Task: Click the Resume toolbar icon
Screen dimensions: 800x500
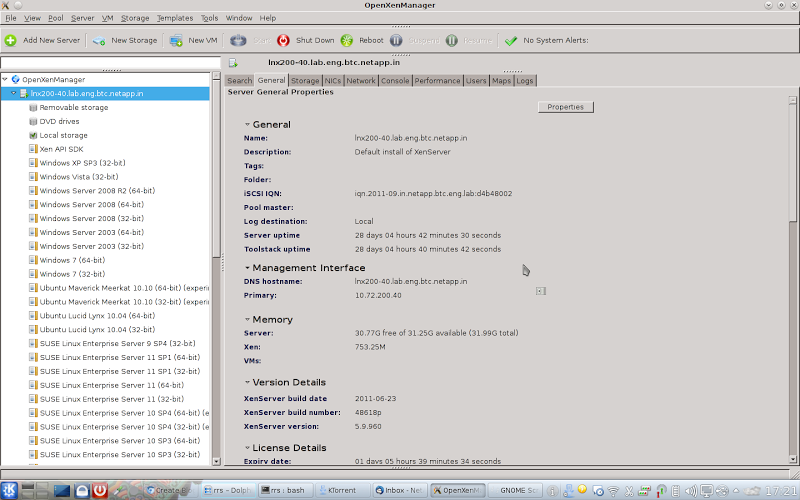Action: (x=452, y=40)
